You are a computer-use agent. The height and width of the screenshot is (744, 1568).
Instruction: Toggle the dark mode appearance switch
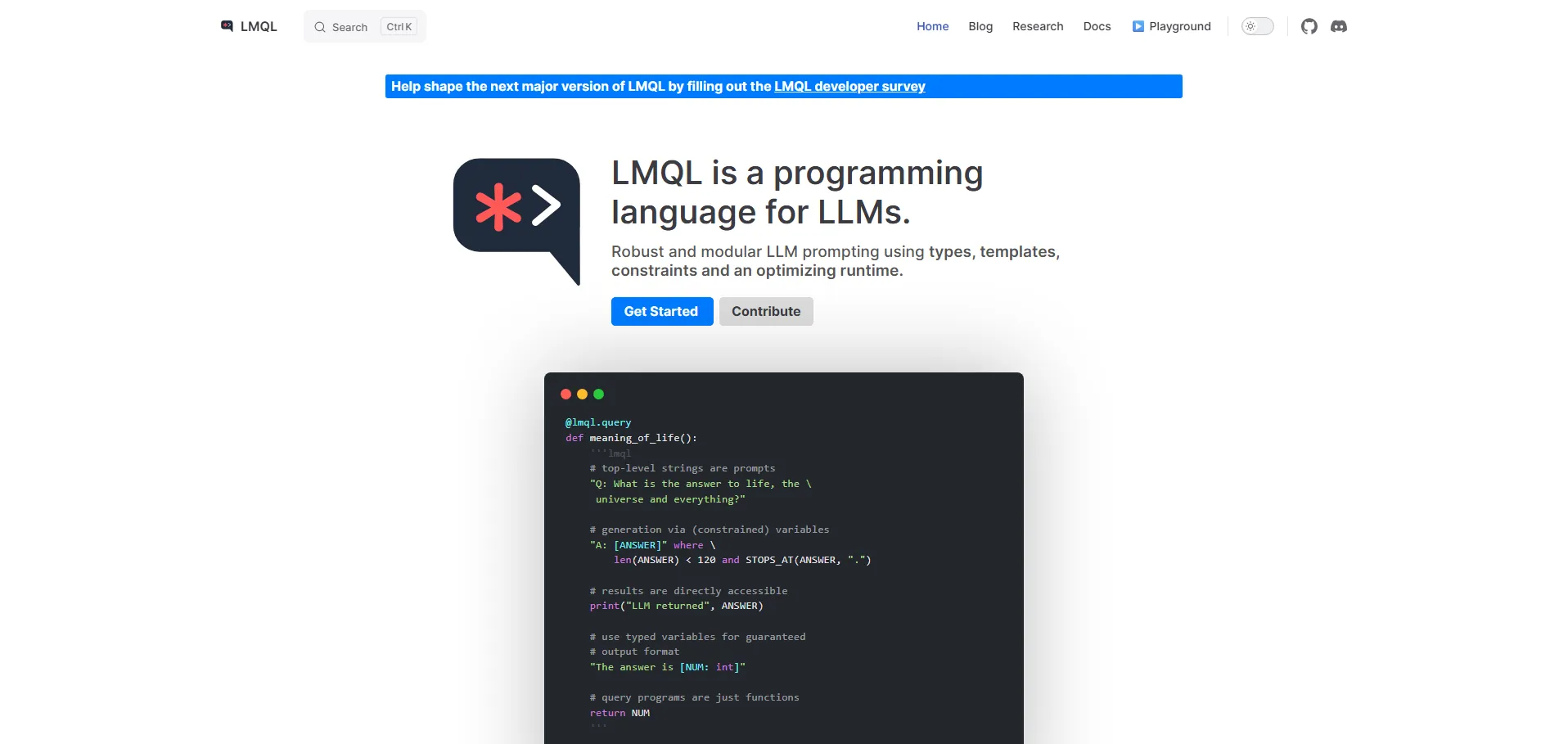coord(1257,26)
